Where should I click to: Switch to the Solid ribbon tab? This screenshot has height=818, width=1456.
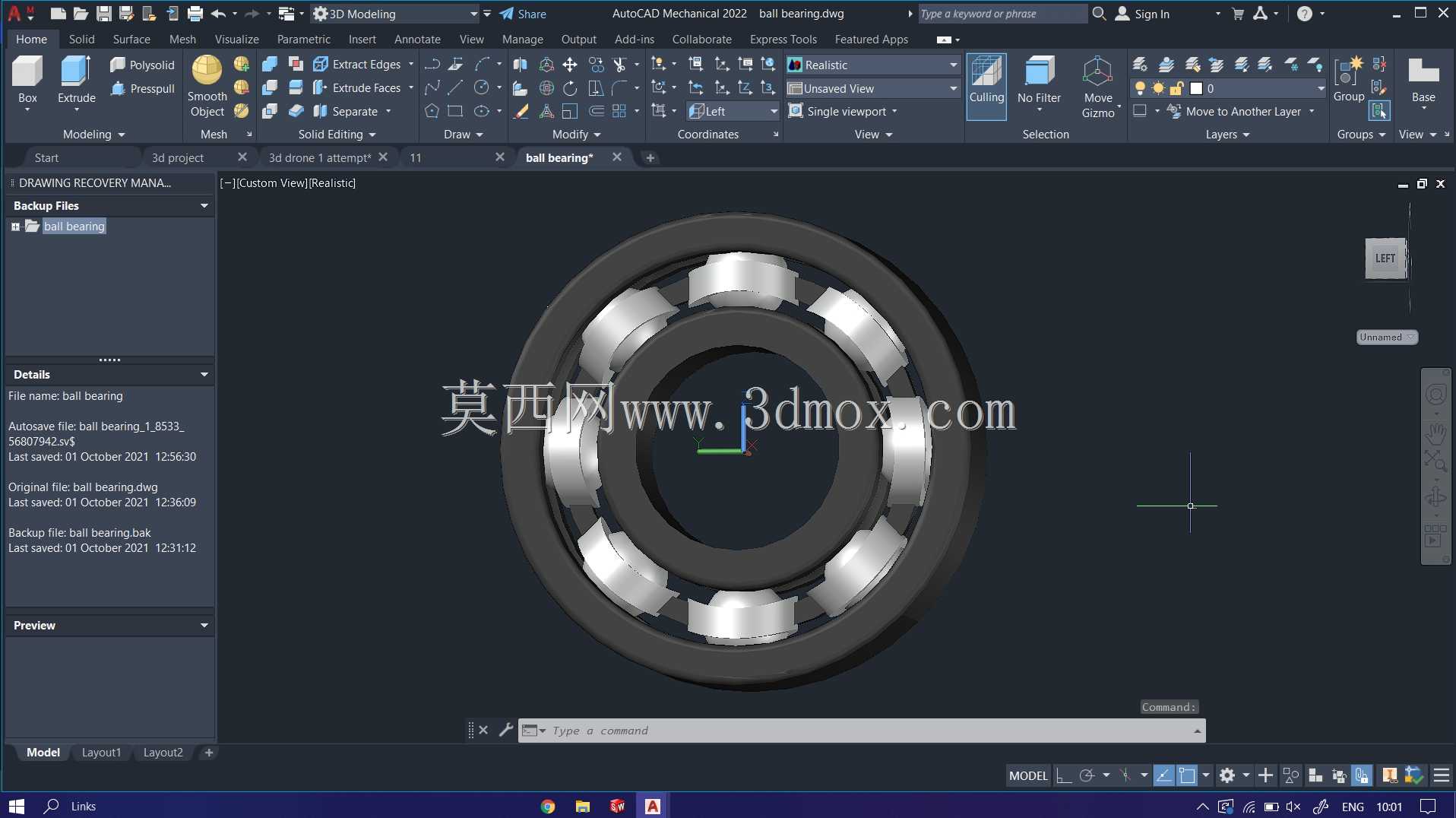pos(81,39)
